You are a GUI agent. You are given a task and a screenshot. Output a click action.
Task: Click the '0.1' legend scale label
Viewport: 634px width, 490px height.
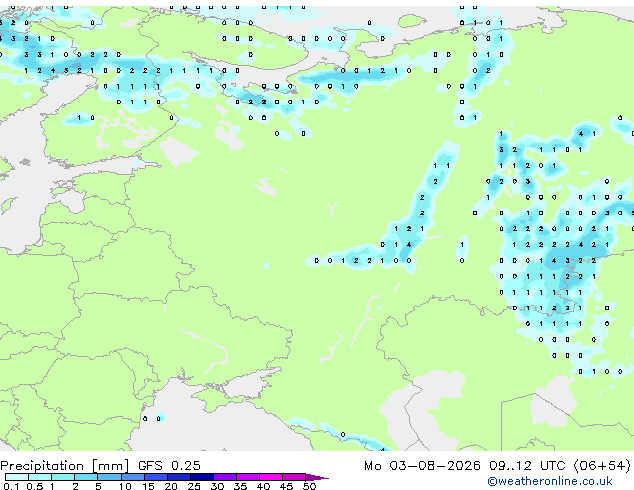coord(11,486)
